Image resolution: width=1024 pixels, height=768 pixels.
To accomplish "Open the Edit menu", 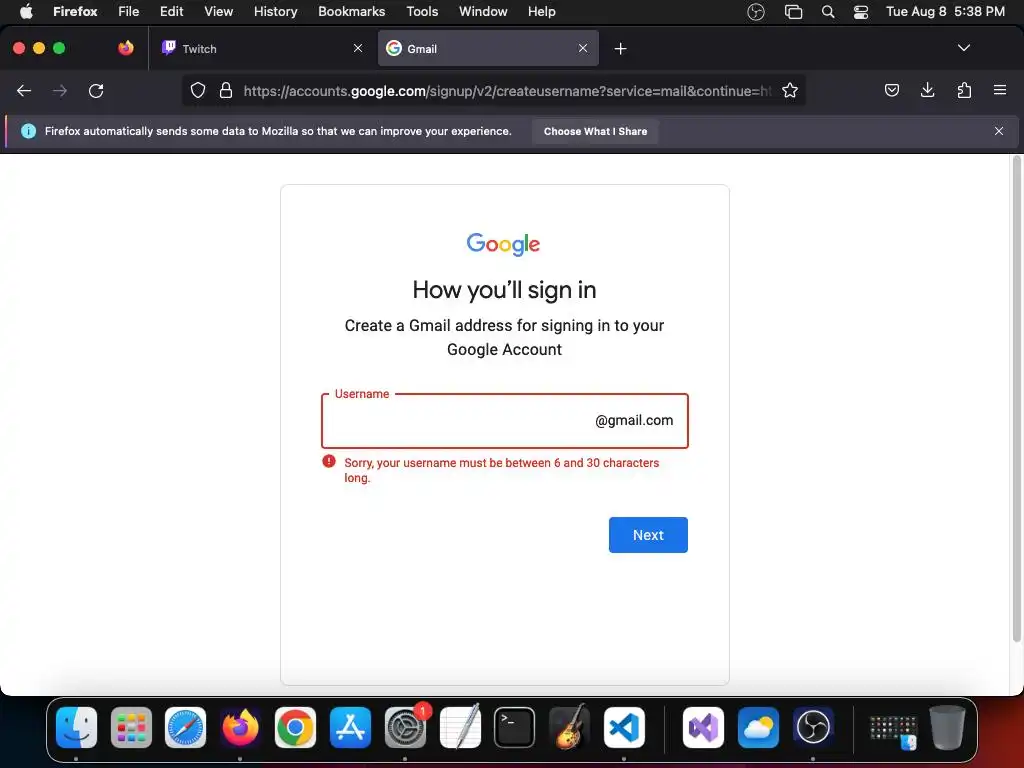I will tap(172, 11).
